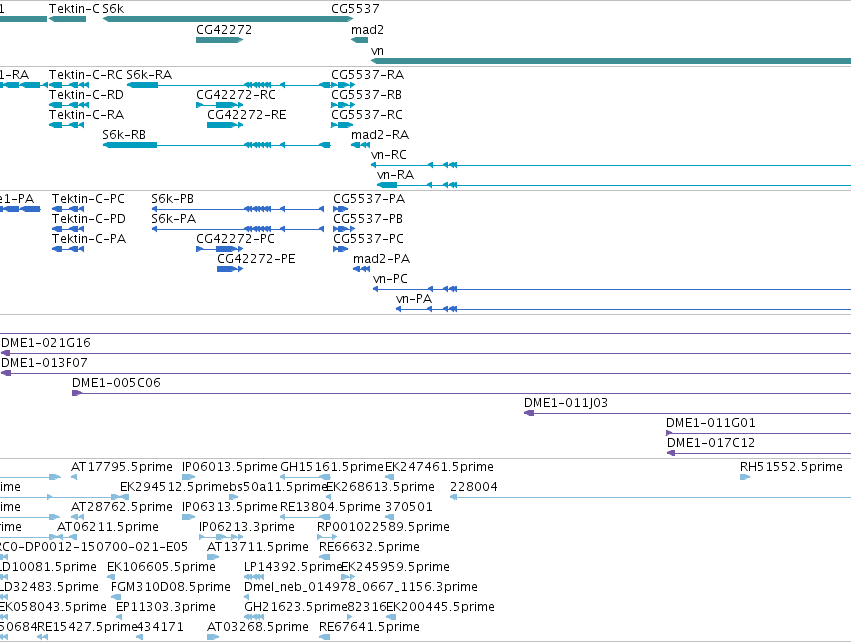Viewport: 851px width, 642px height.
Task: Click transcript CG5537-RA label
Action: tap(368, 75)
